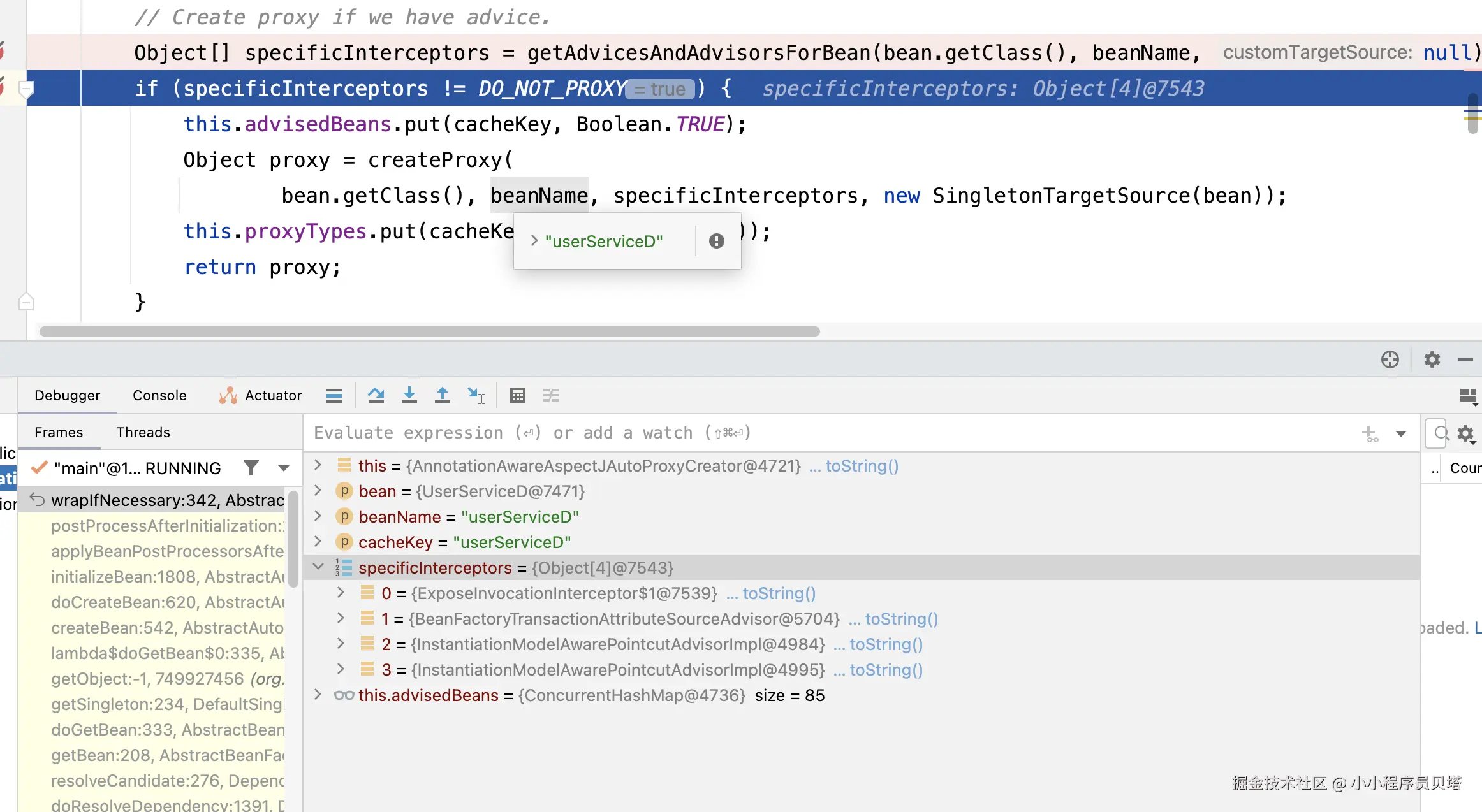Click Show Execution Point lines icon

[334, 395]
